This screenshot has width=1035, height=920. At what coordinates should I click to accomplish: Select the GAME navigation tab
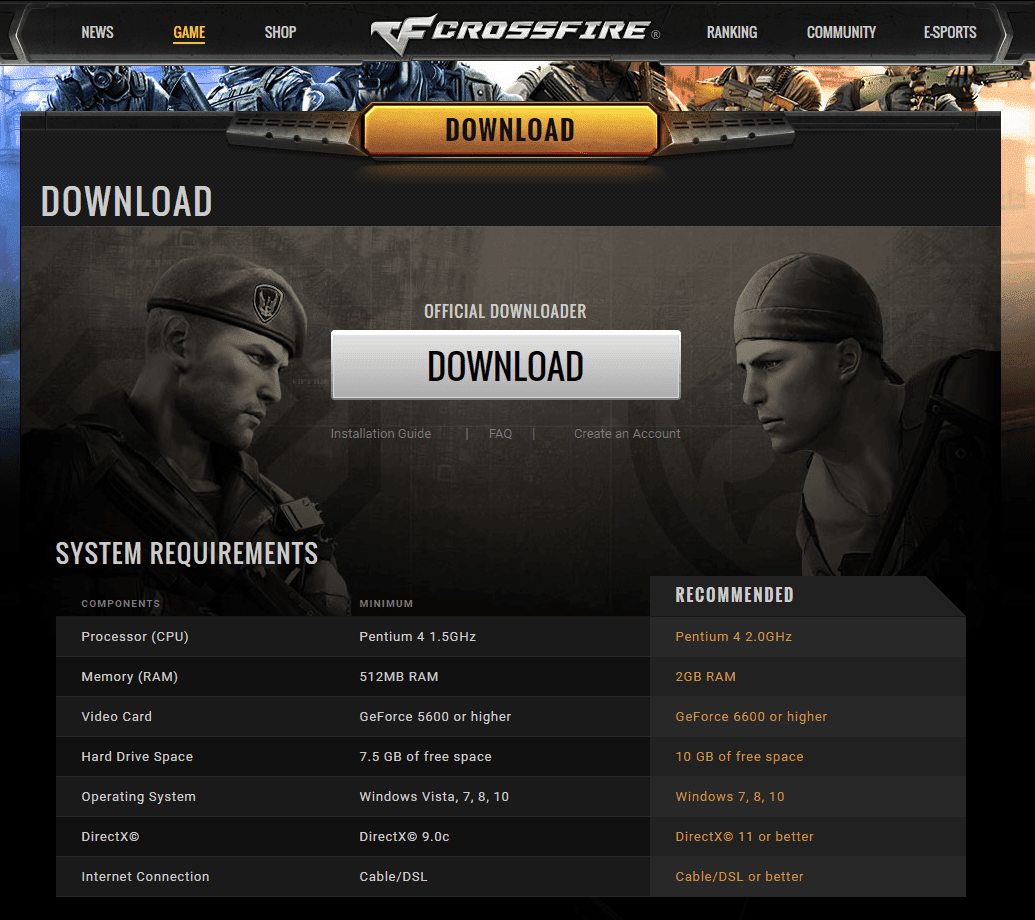click(x=189, y=32)
